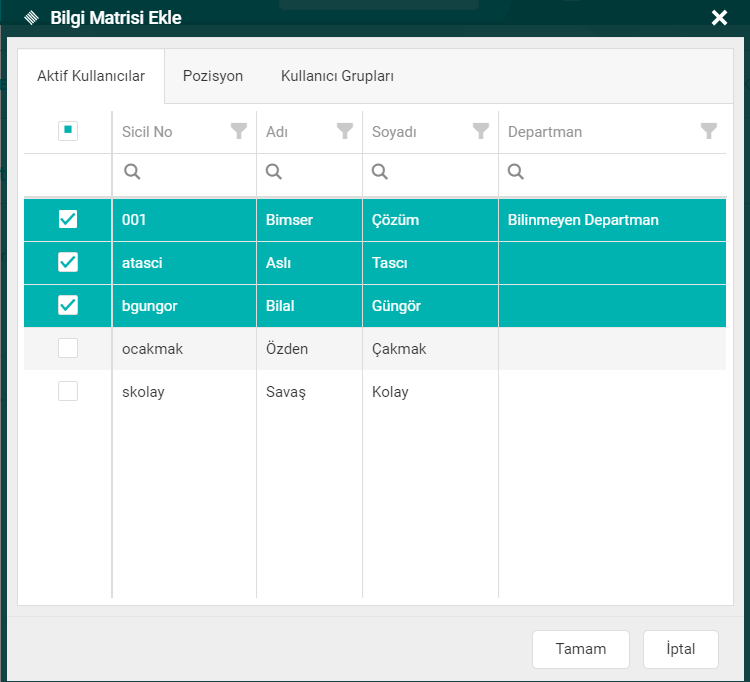The height and width of the screenshot is (682, 750).
Task: Open the Soyadı column filter icon
Action: 481,131
